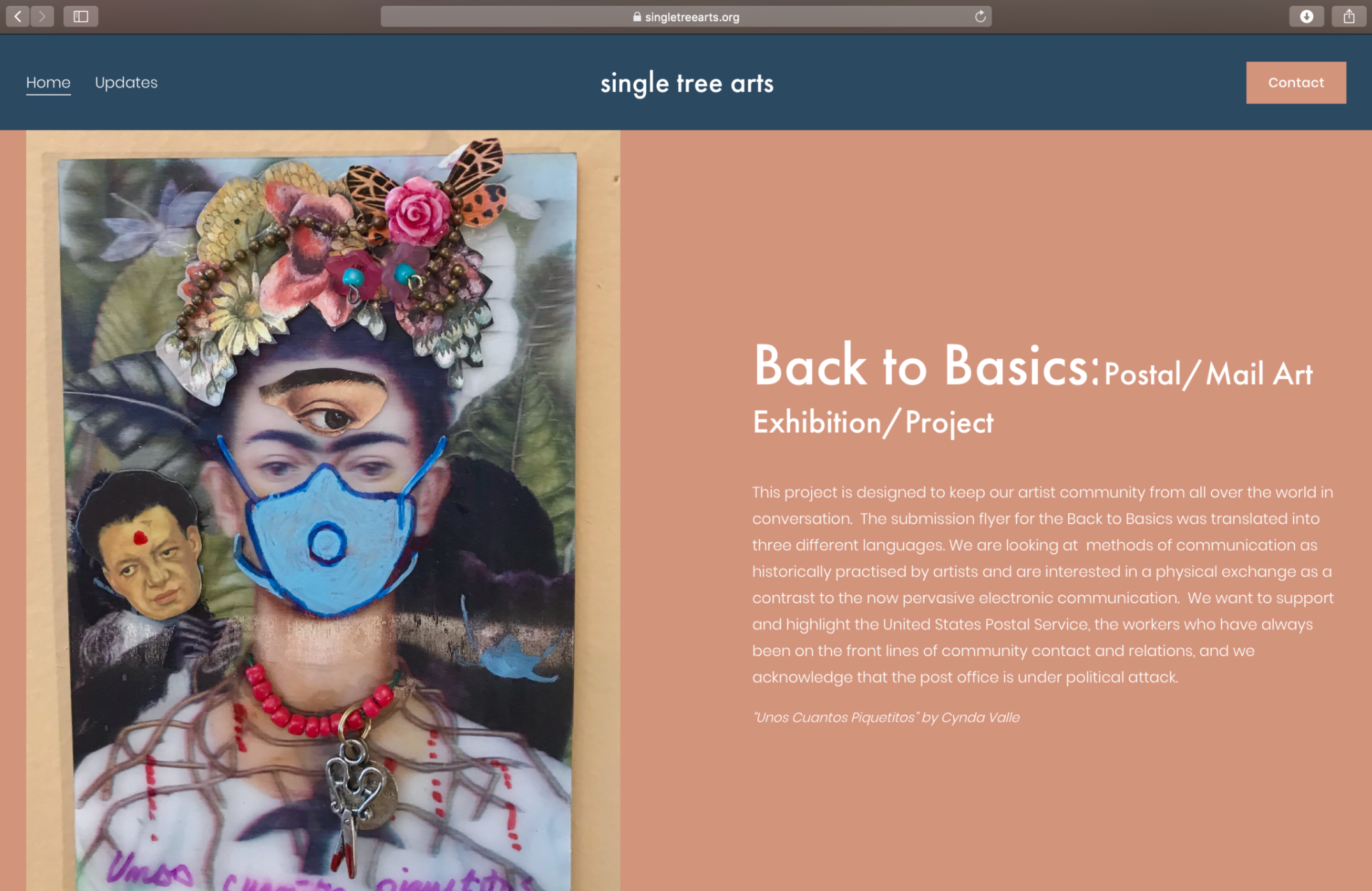Image resolution: width=1372 pixels, height=891 pixels.
Task: Go back with the browser back arrow
Action: coord(18,16)
